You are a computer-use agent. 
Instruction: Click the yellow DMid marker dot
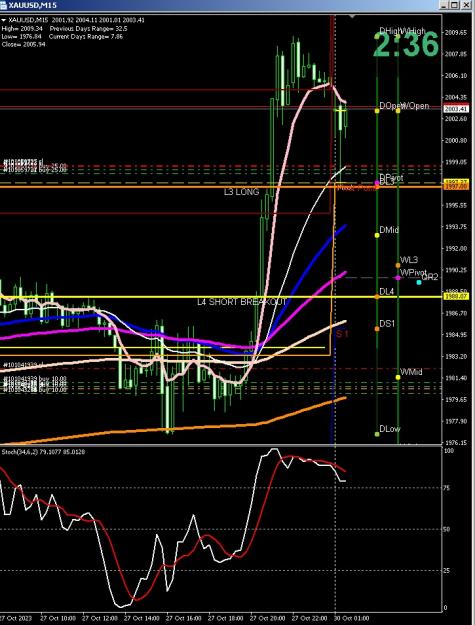[x=377, y=235]
